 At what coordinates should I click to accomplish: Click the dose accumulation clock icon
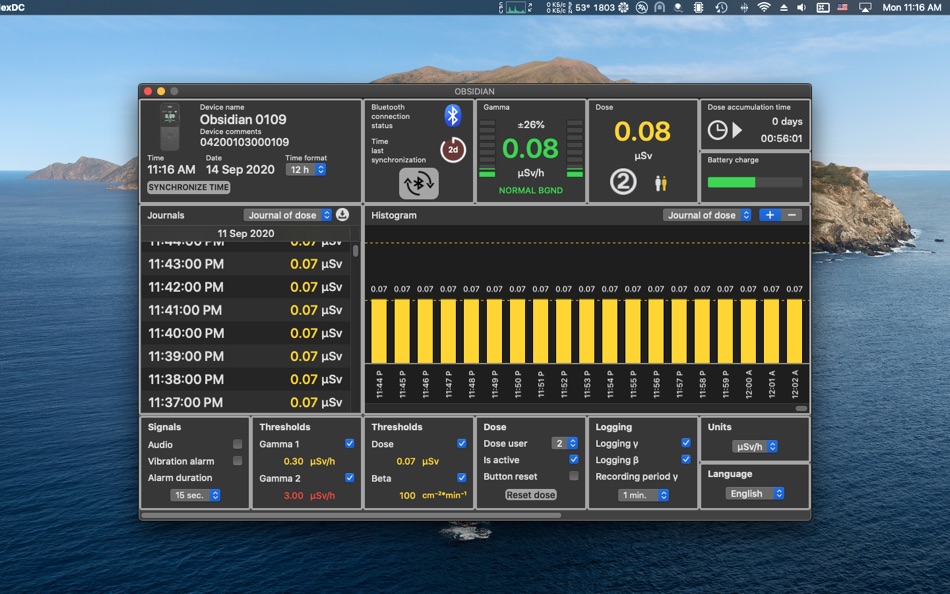pos(717,130)
